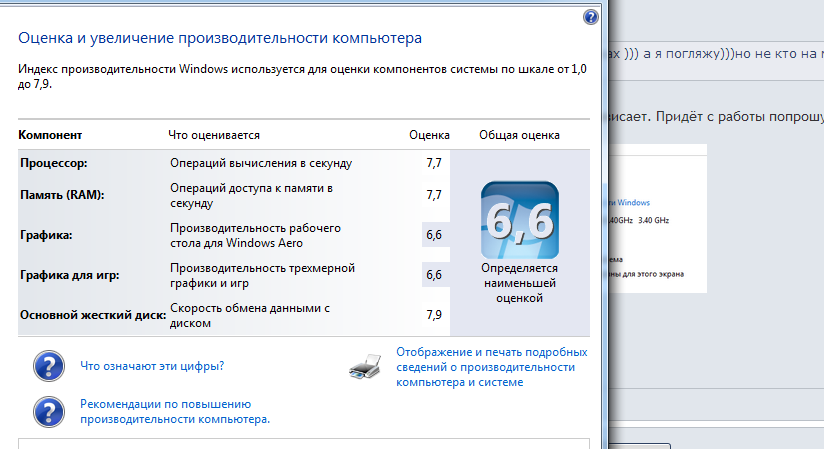Click the 'Windows' link in background thumbnail
Image resolution: width=824 pixels, height=449 pixels.
point(633,202)
